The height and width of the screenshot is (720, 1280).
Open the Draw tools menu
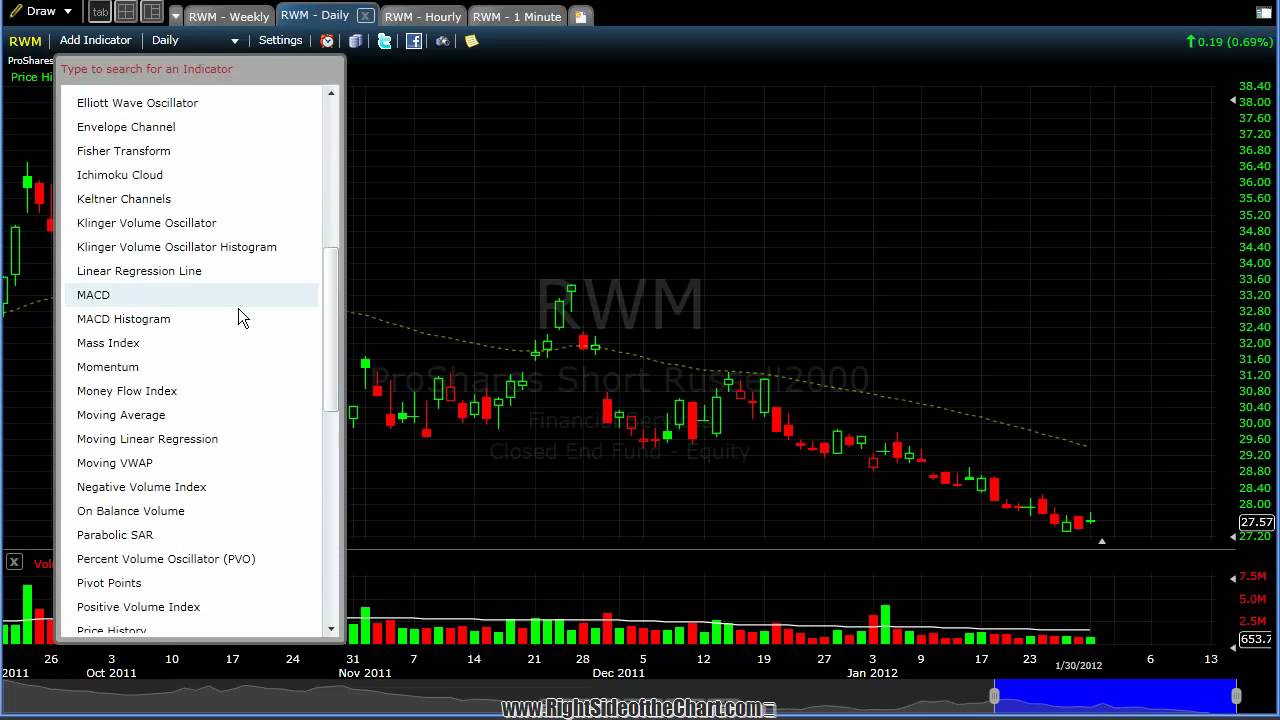41,12
